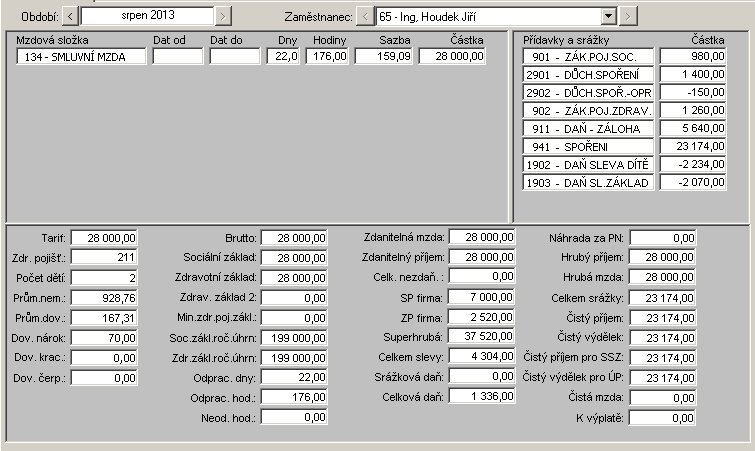This screenshot has width=755, height=451.
Task: Click the Dny field with 22,0
Action: [283, 57]
